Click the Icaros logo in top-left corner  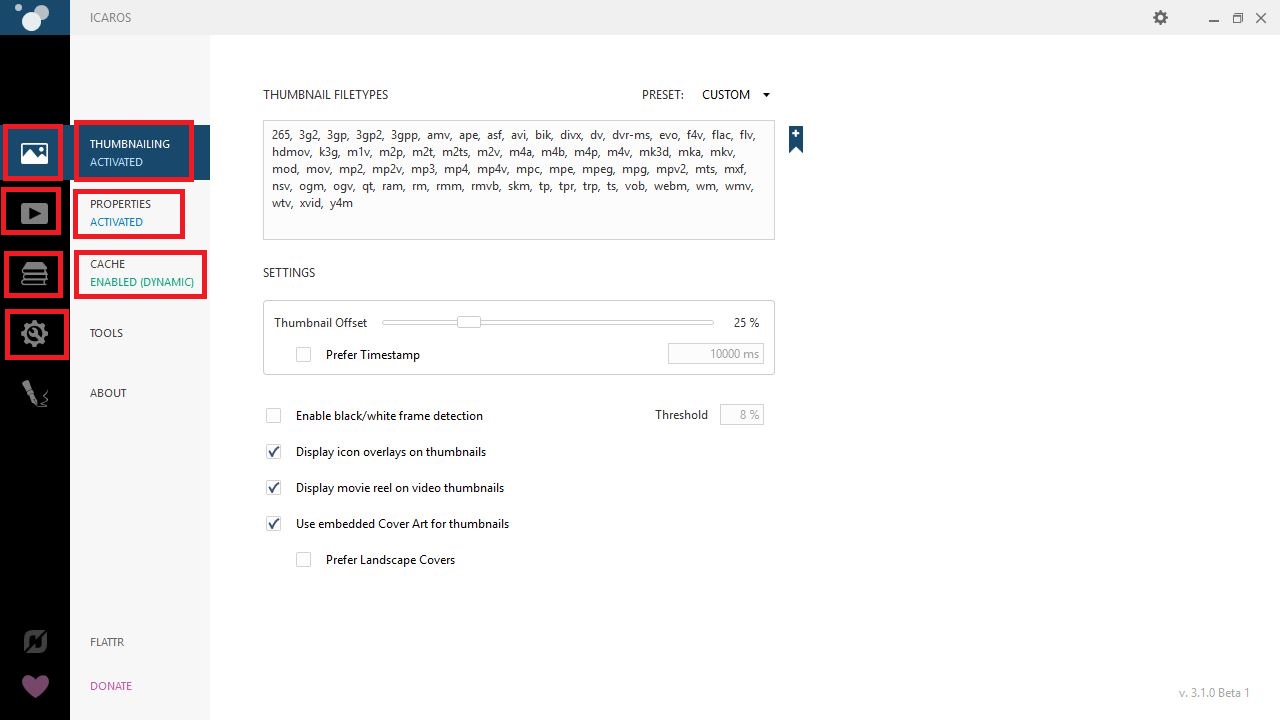pyautogui.click(x=34, y=17)
